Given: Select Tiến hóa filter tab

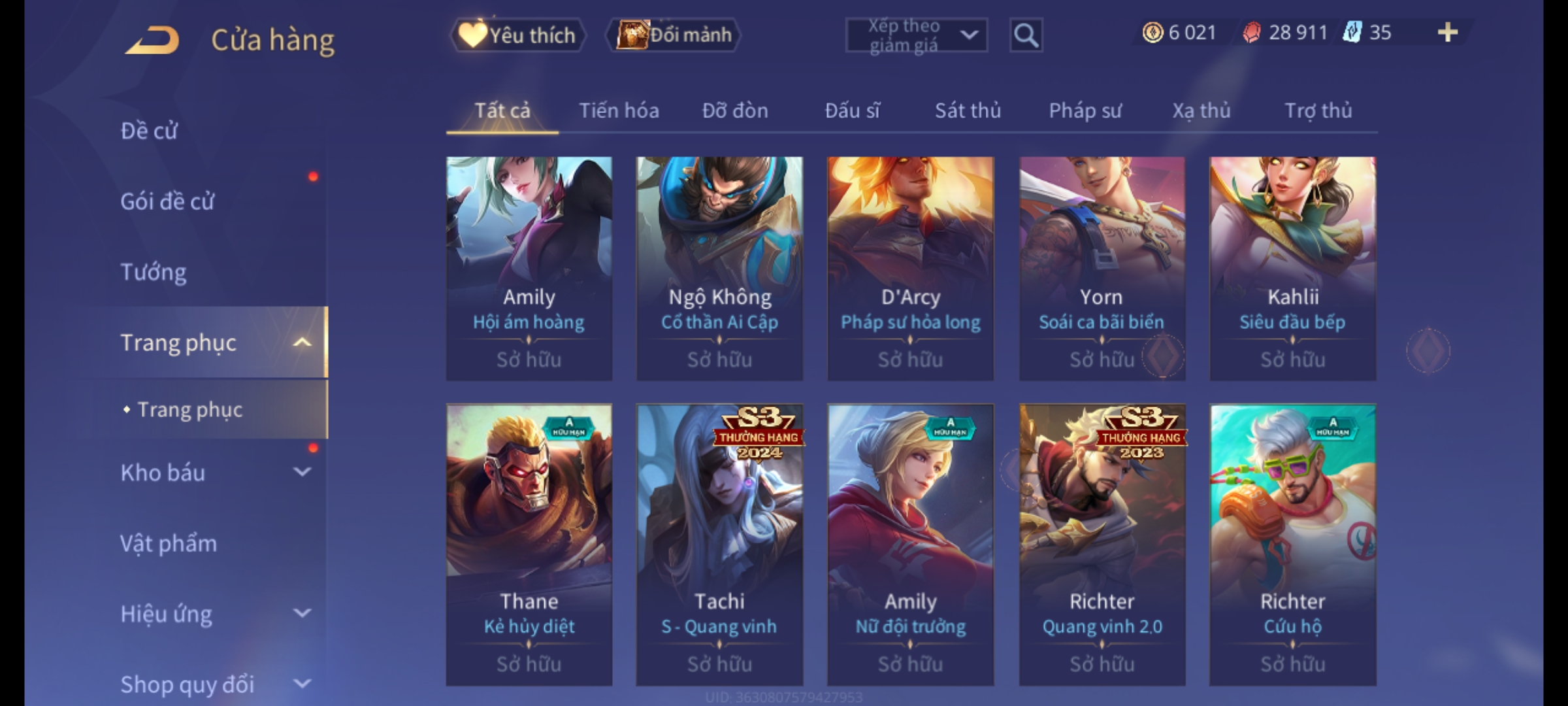Looking at the screenshot, I should pyautogui.click(x=619, y=110).
